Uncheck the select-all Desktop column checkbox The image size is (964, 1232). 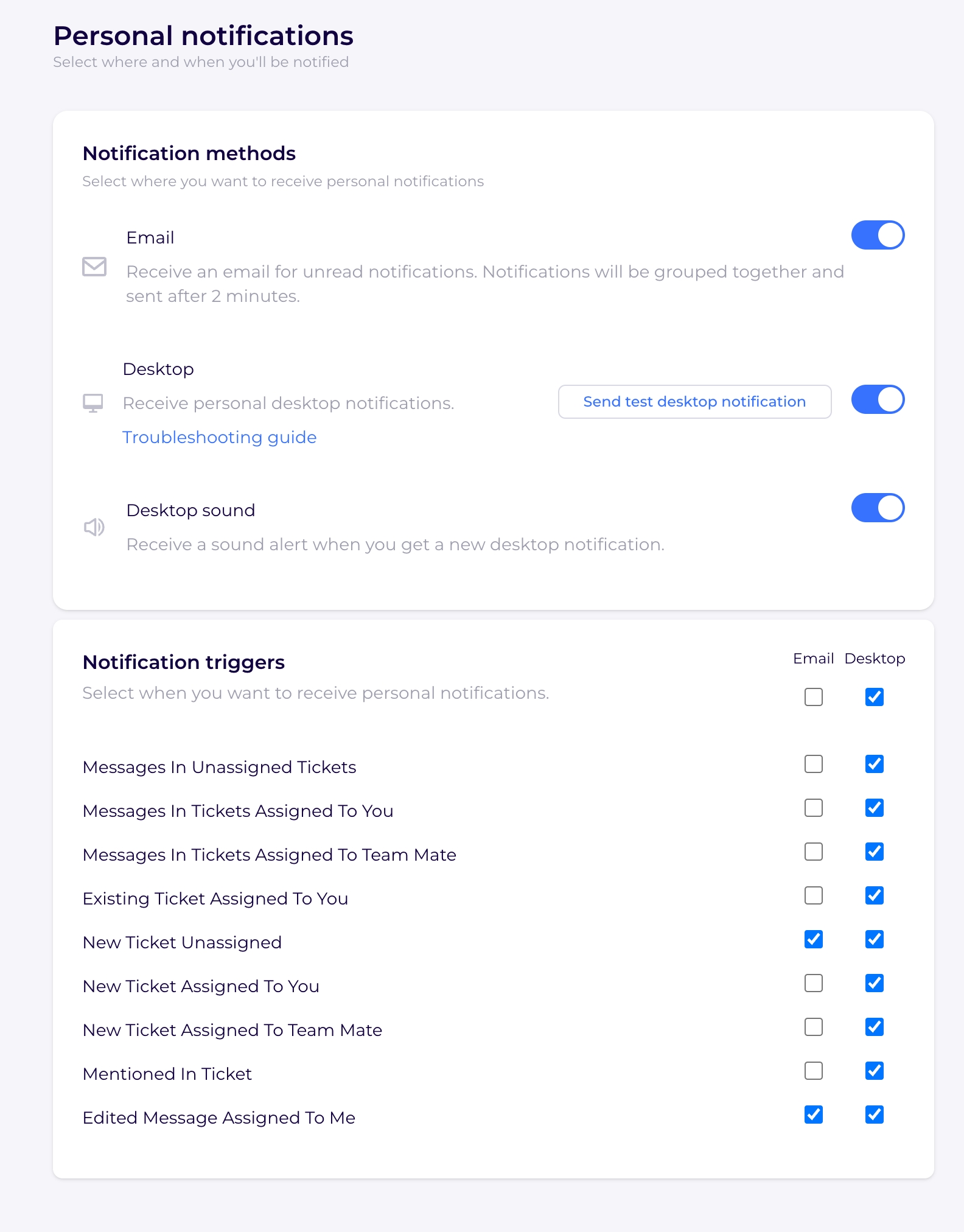[874, 697]
